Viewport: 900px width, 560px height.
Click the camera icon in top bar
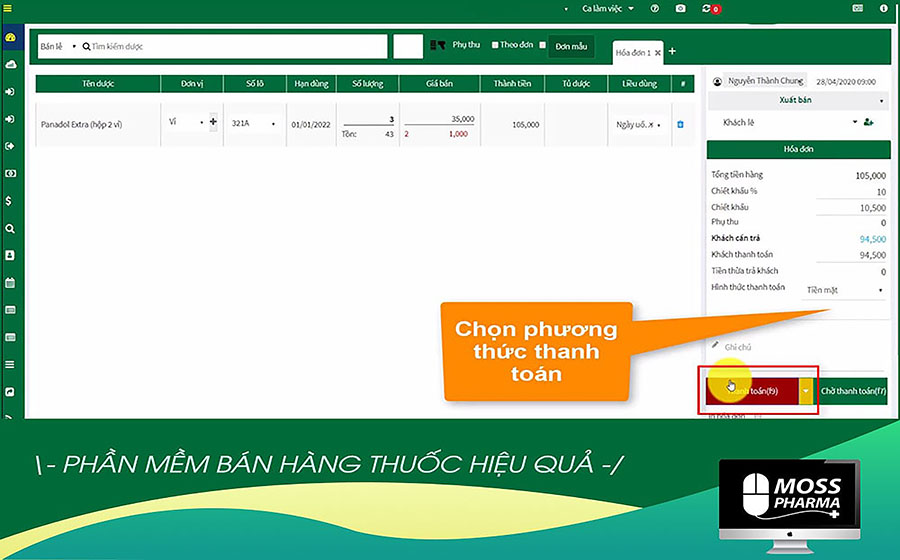click(680, 9)
